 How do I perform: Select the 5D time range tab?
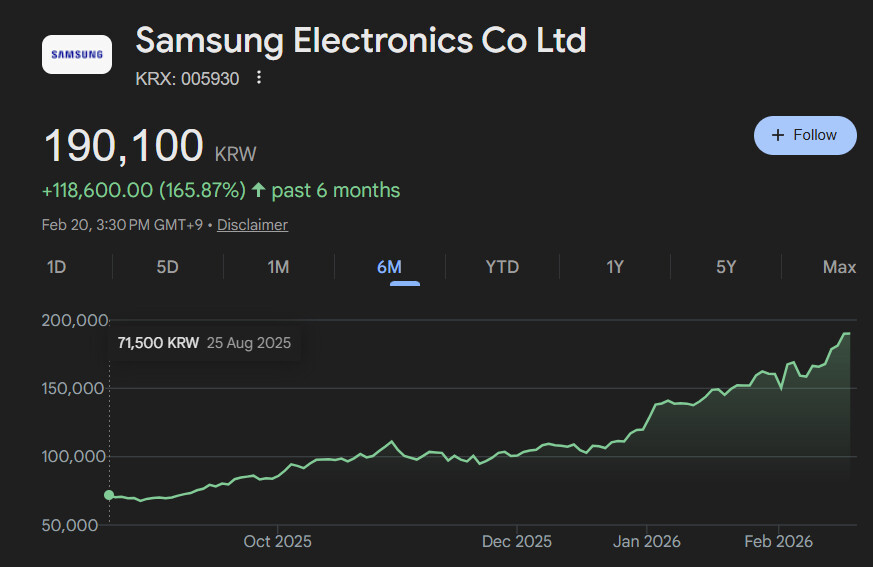click(x=168, y=267)
